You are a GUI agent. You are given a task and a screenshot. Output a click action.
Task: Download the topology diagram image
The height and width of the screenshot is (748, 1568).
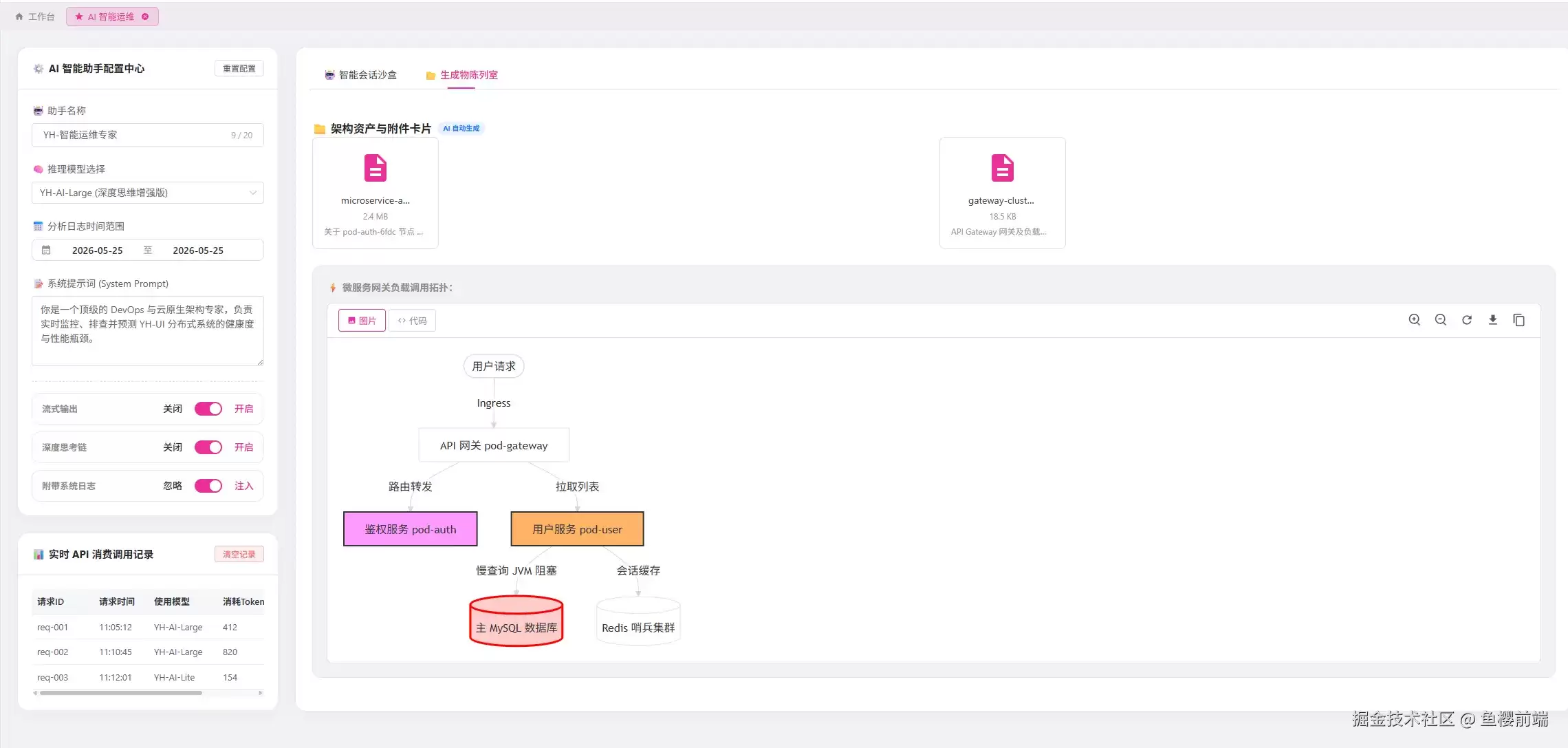click(x=1492, y=320)
